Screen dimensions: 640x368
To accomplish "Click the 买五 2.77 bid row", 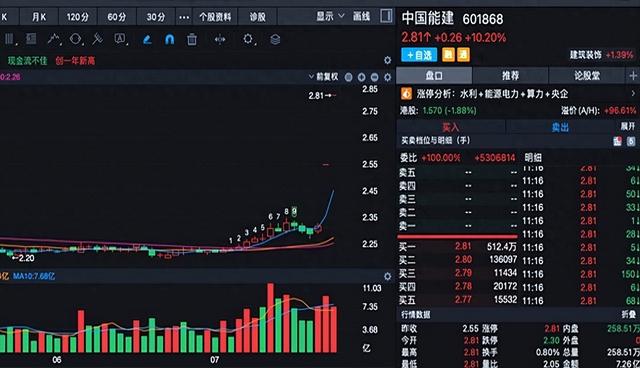I will [x=458, y=300].
